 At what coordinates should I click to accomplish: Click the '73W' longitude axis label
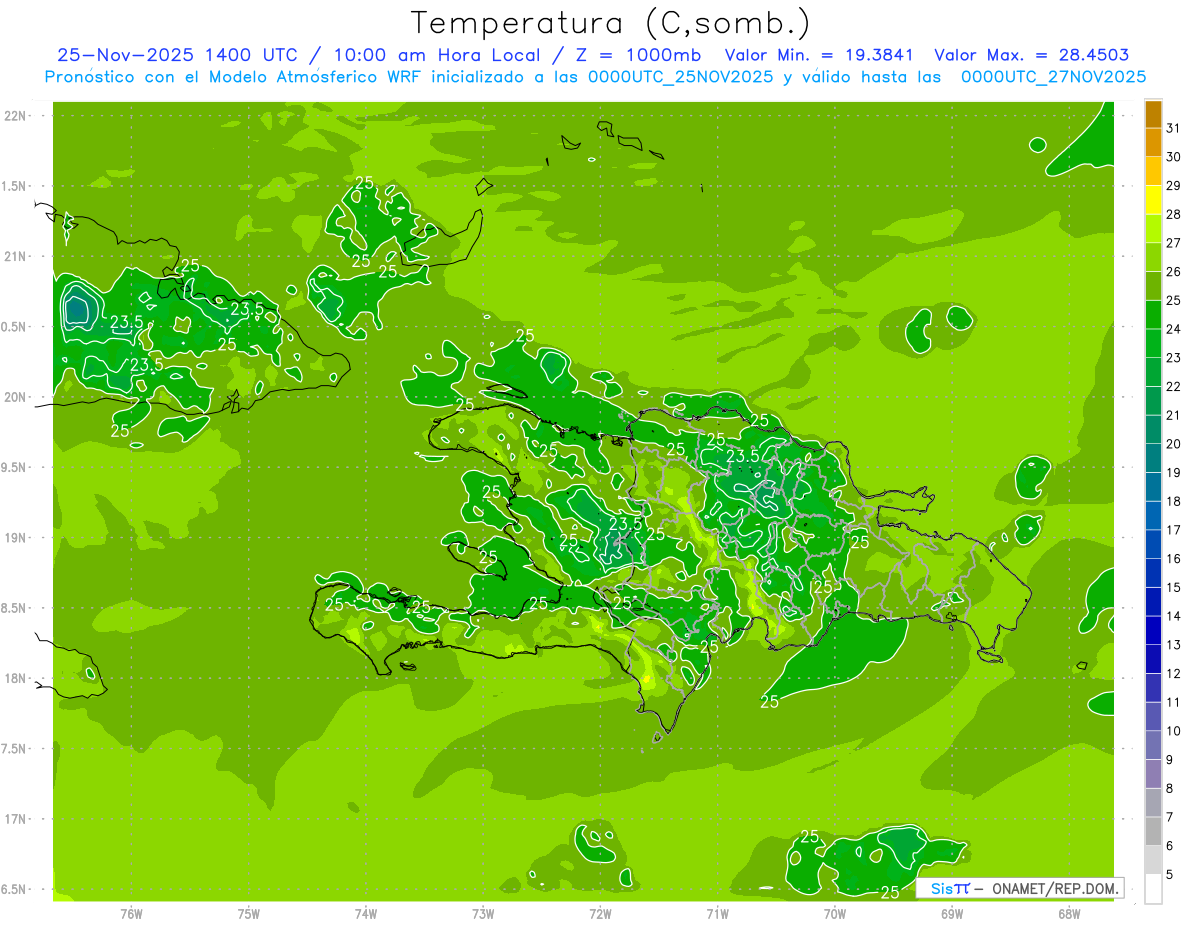click(x=483, y=913)
